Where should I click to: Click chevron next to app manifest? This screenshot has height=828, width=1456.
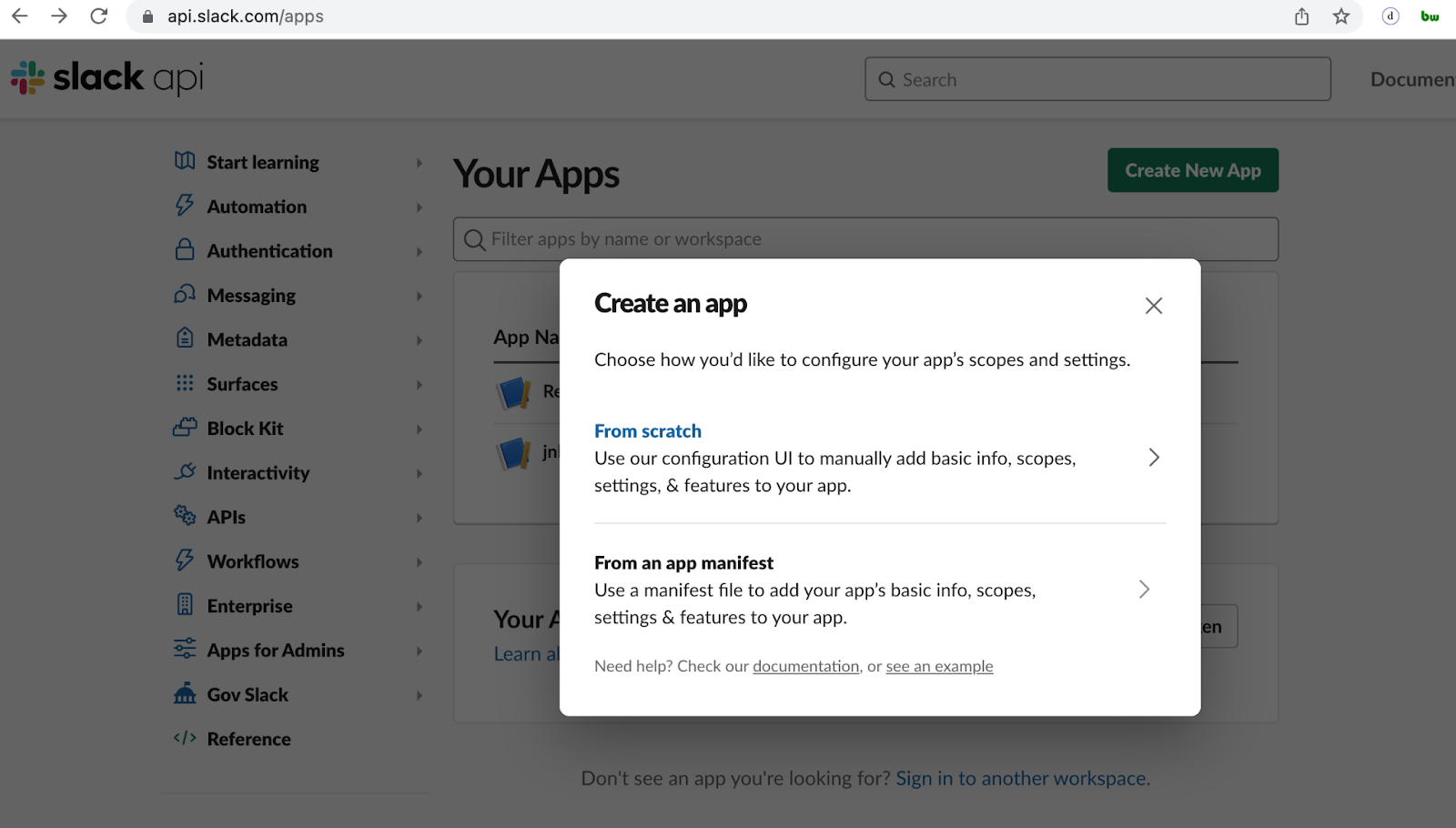1144,590
